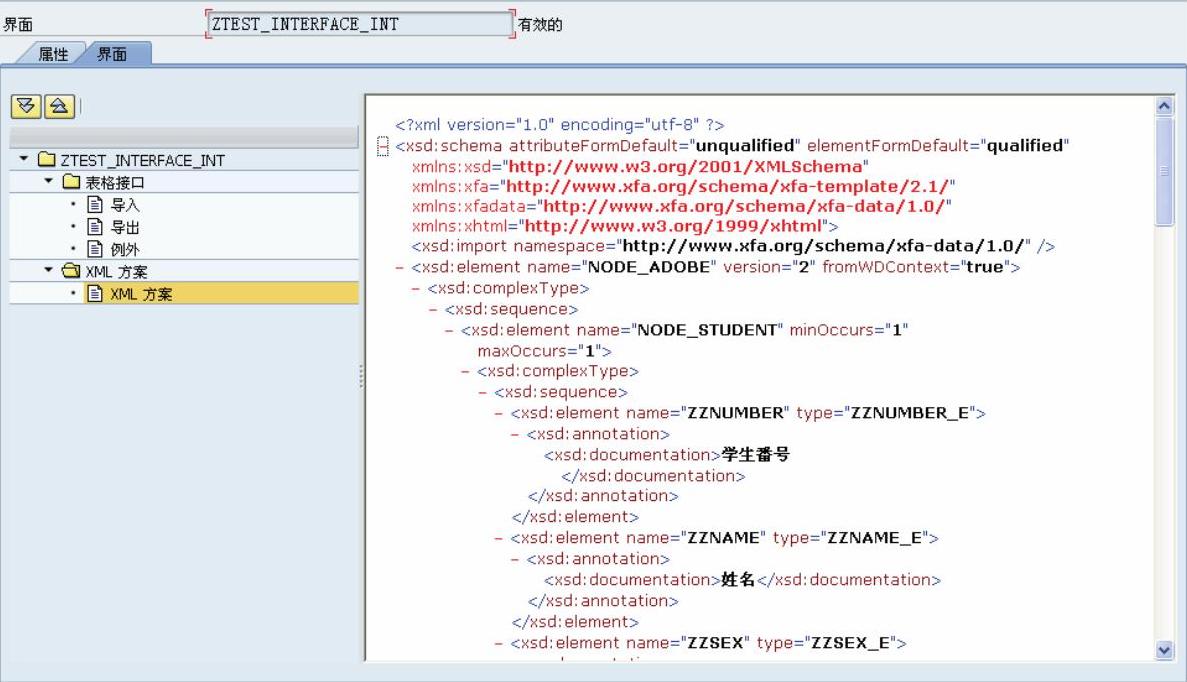The height and width of the screenshot is (682, 1187).
Task: Click the 界面 name input field
Action: point(360,23)
